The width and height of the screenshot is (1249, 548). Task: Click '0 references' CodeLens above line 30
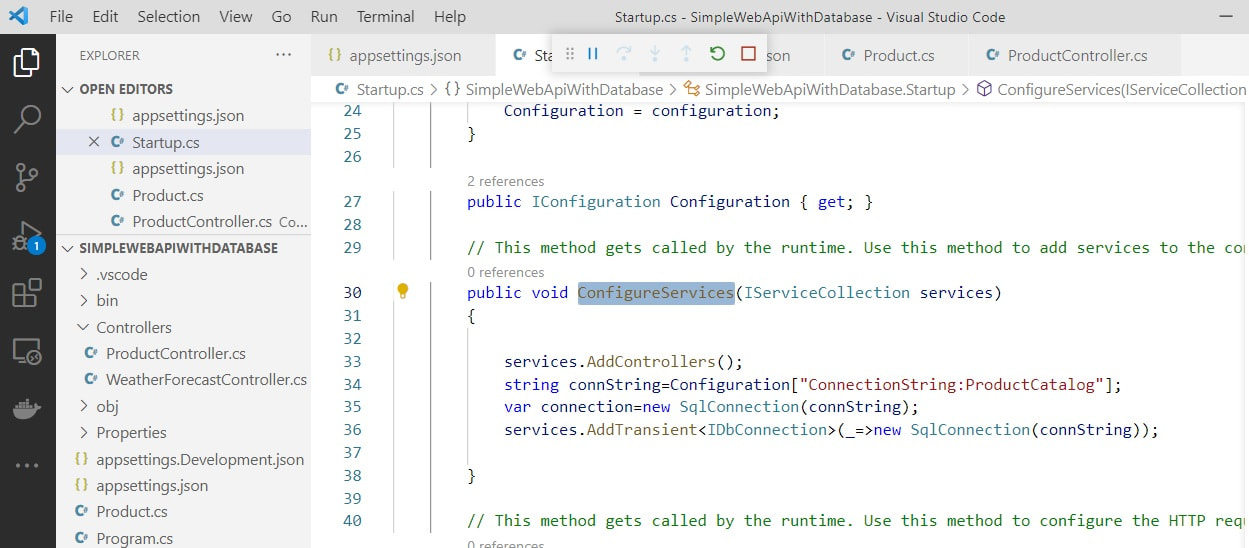point(505,272)
